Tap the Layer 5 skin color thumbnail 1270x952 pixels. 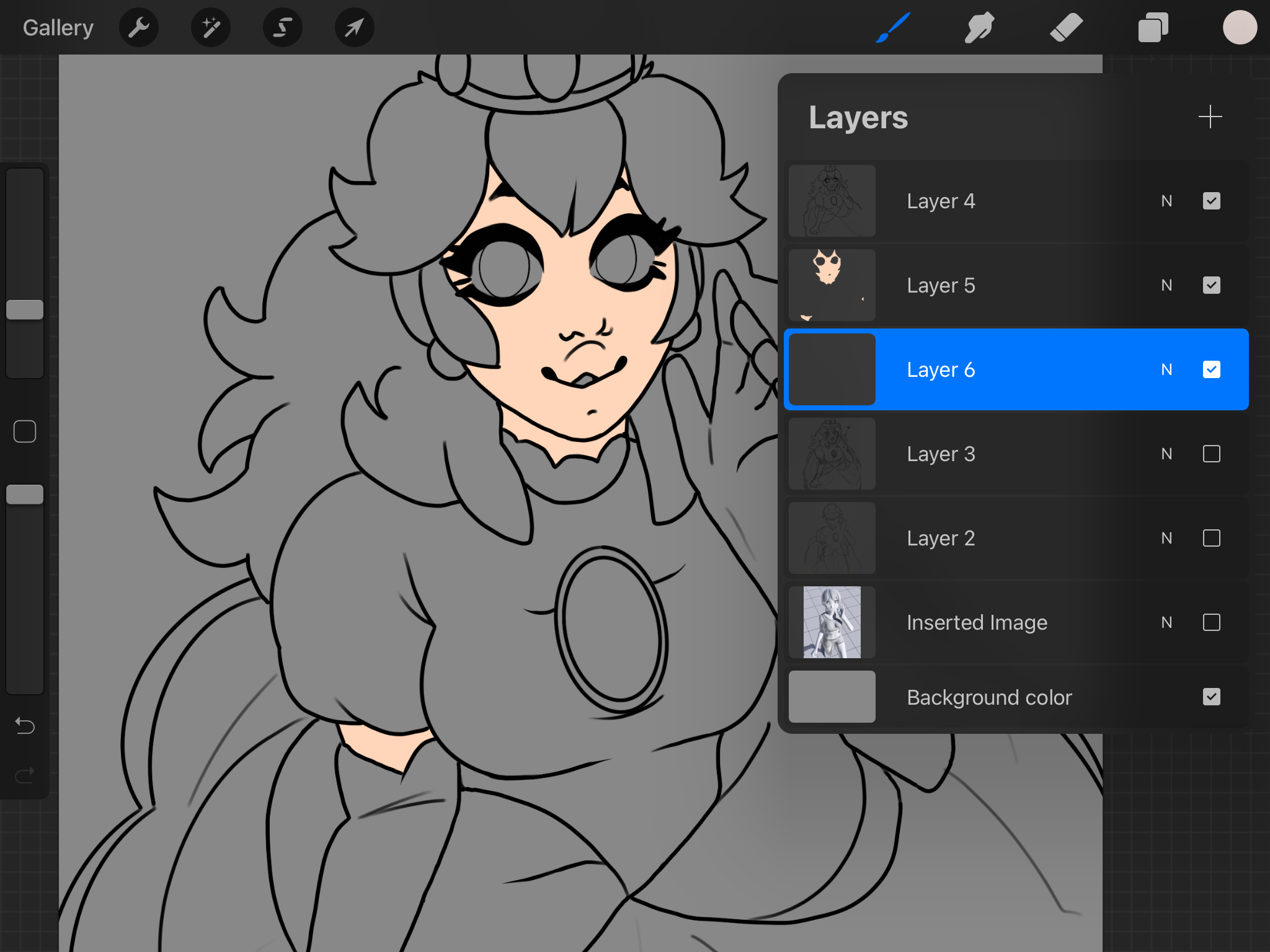(x=832, y=285)
